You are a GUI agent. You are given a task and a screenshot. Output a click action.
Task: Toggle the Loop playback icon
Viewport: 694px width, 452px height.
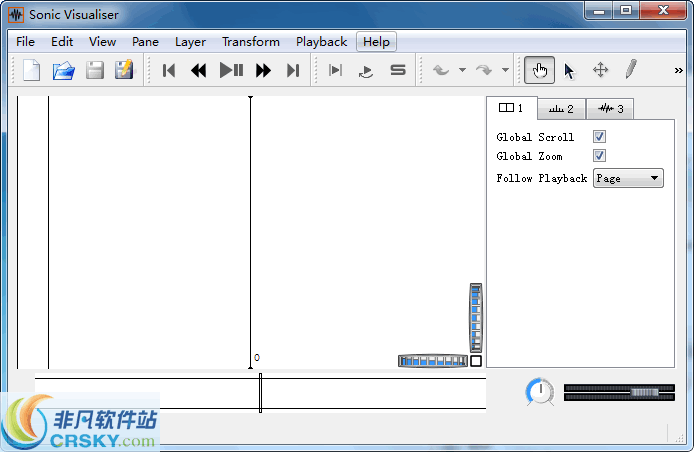pos(366,70)
